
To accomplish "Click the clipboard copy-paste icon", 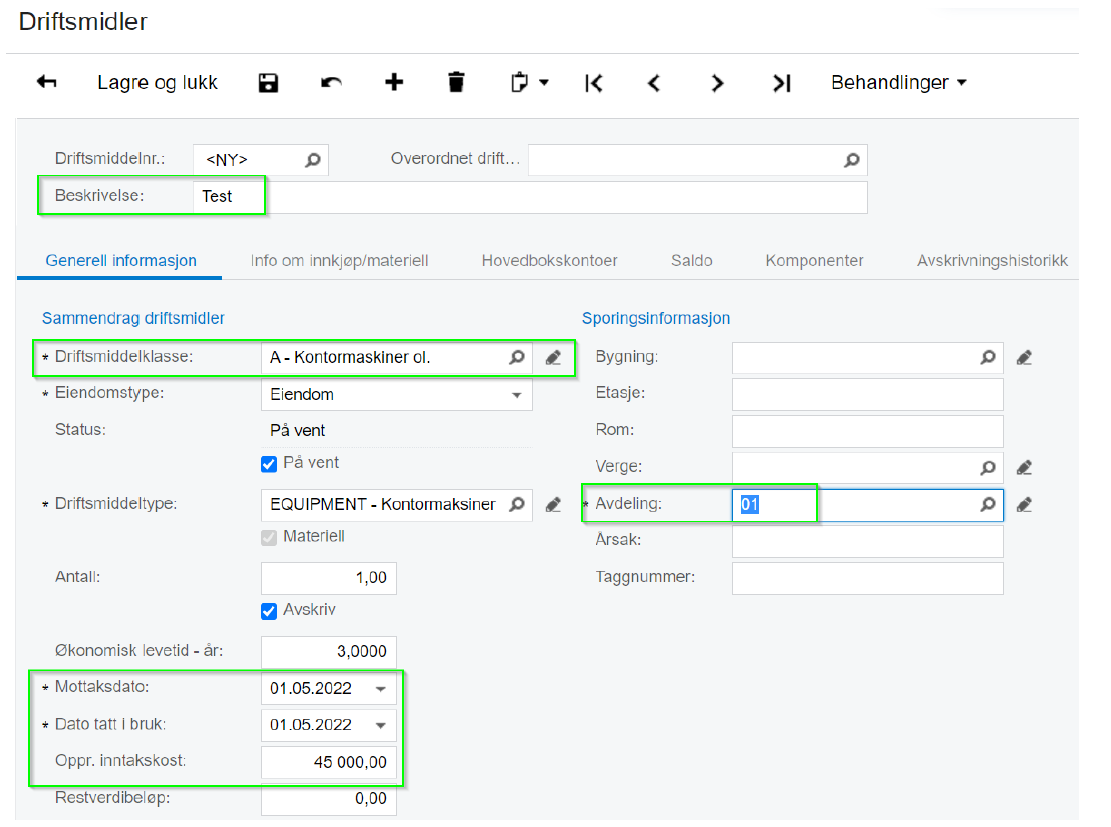I will coord(519,82).
